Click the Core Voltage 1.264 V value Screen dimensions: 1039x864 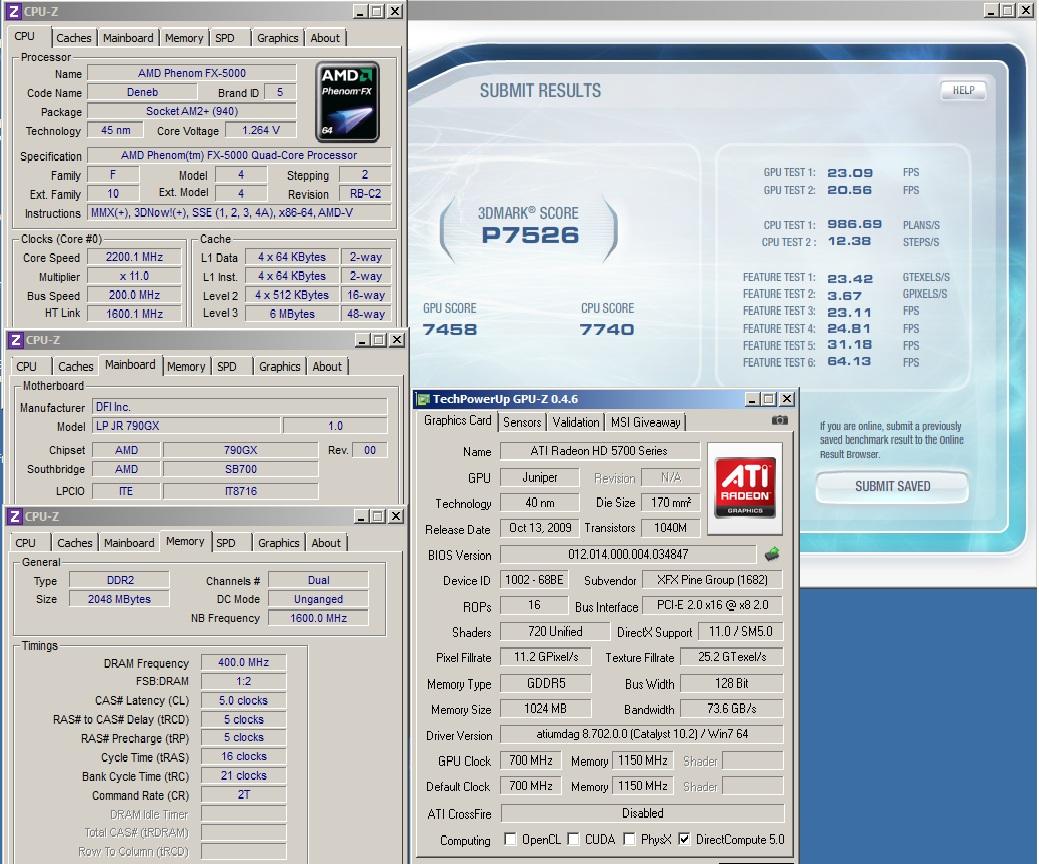click(x=260, y=131)
